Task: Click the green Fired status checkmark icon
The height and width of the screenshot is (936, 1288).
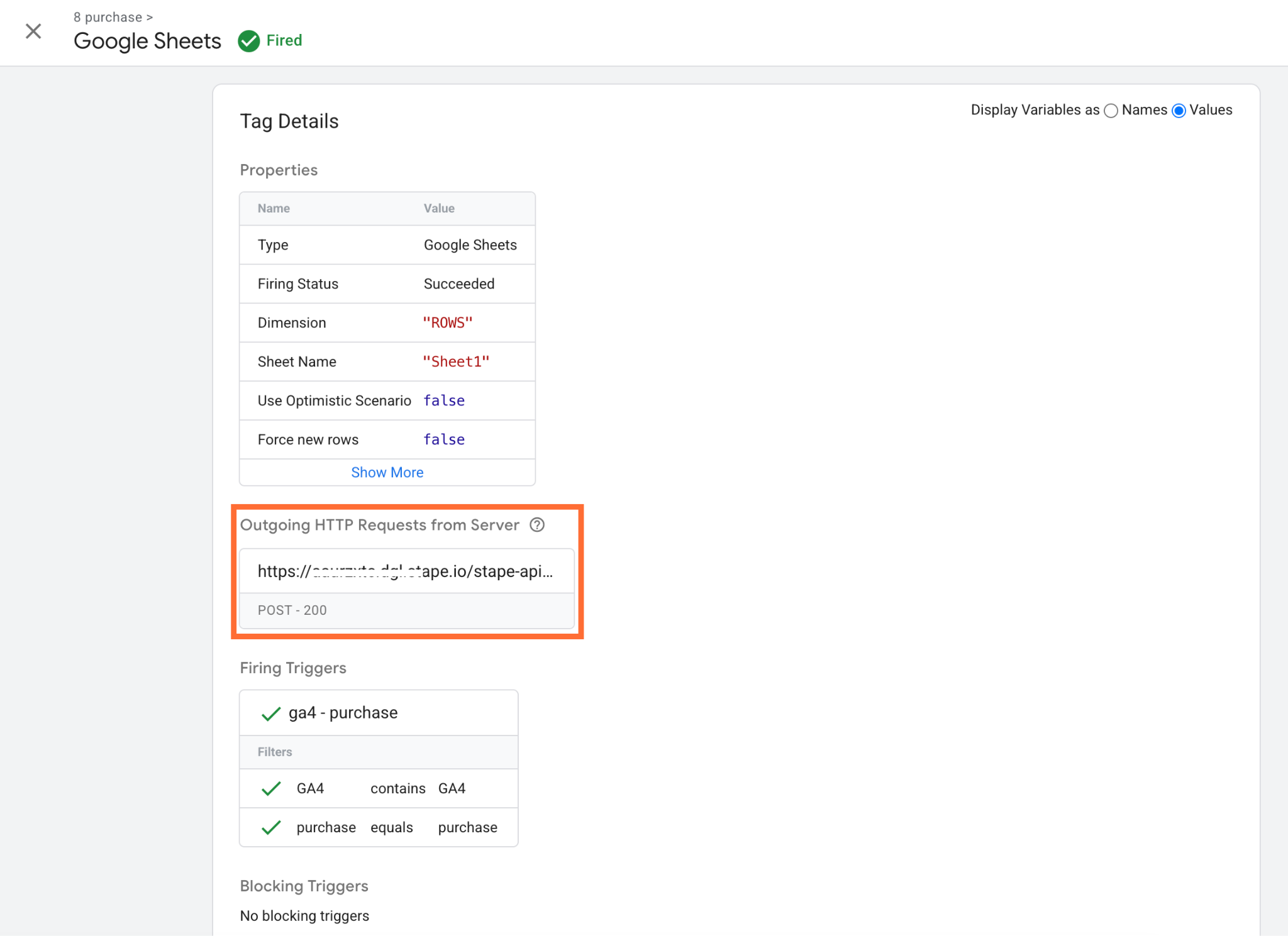Action: [249, 41]
